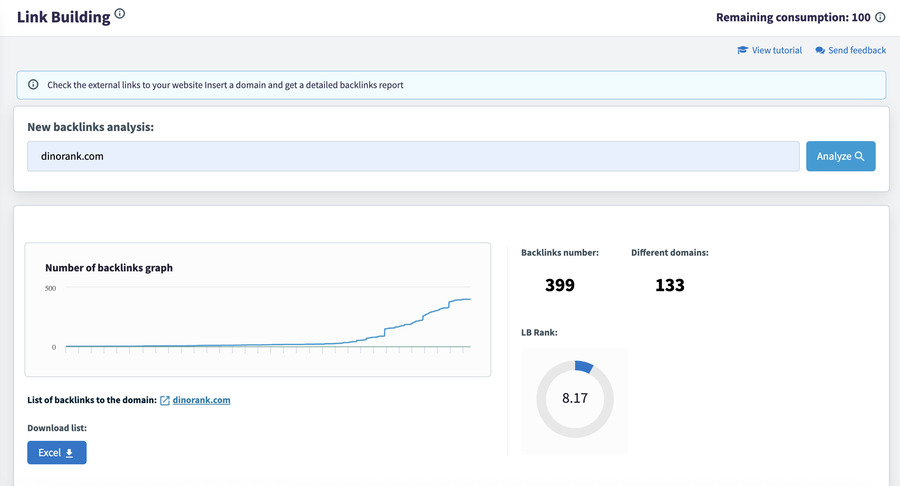Viewport: 900px width, 486px height.
Task: Select the Different domains value 133
Action: pos(670,285)
